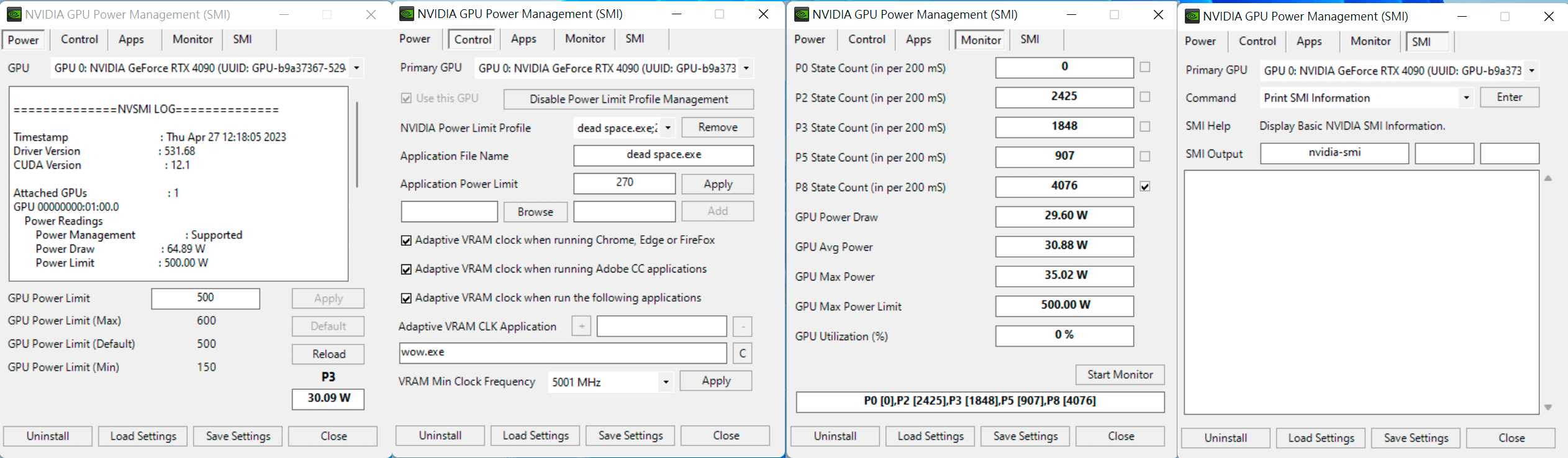Click NVIDIA logo icon in third window title bar

[x=801, y=14]
